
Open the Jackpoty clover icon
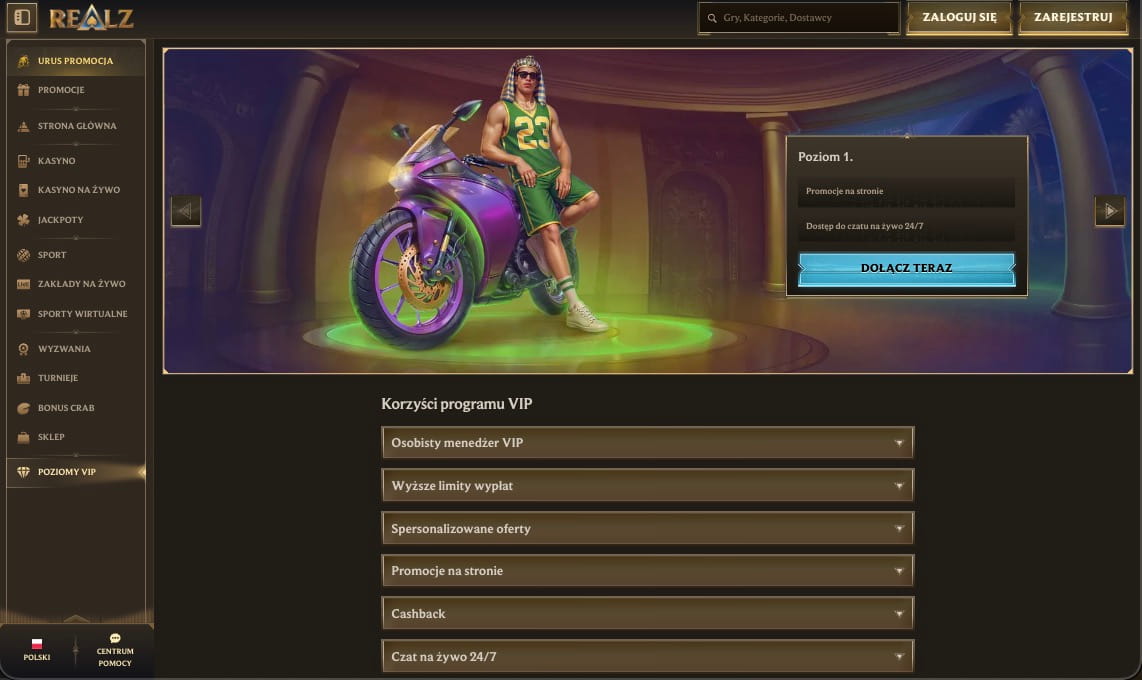(23, 219)
